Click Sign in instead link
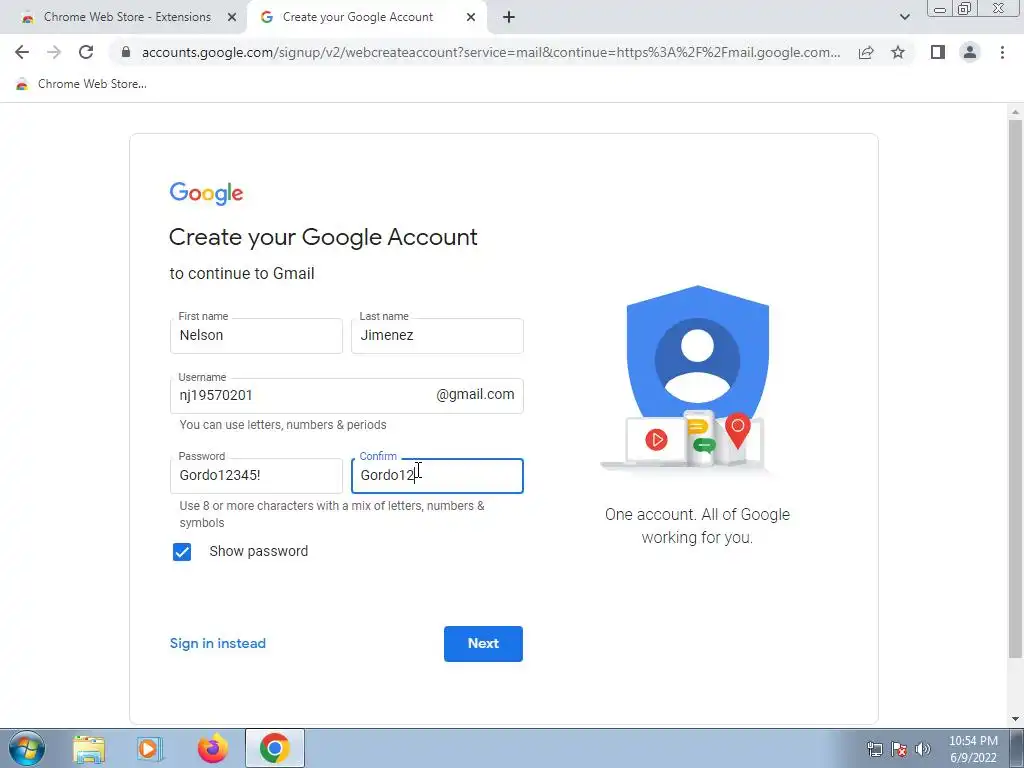This screenshot has width=1024, height=768. coord(217,643)
